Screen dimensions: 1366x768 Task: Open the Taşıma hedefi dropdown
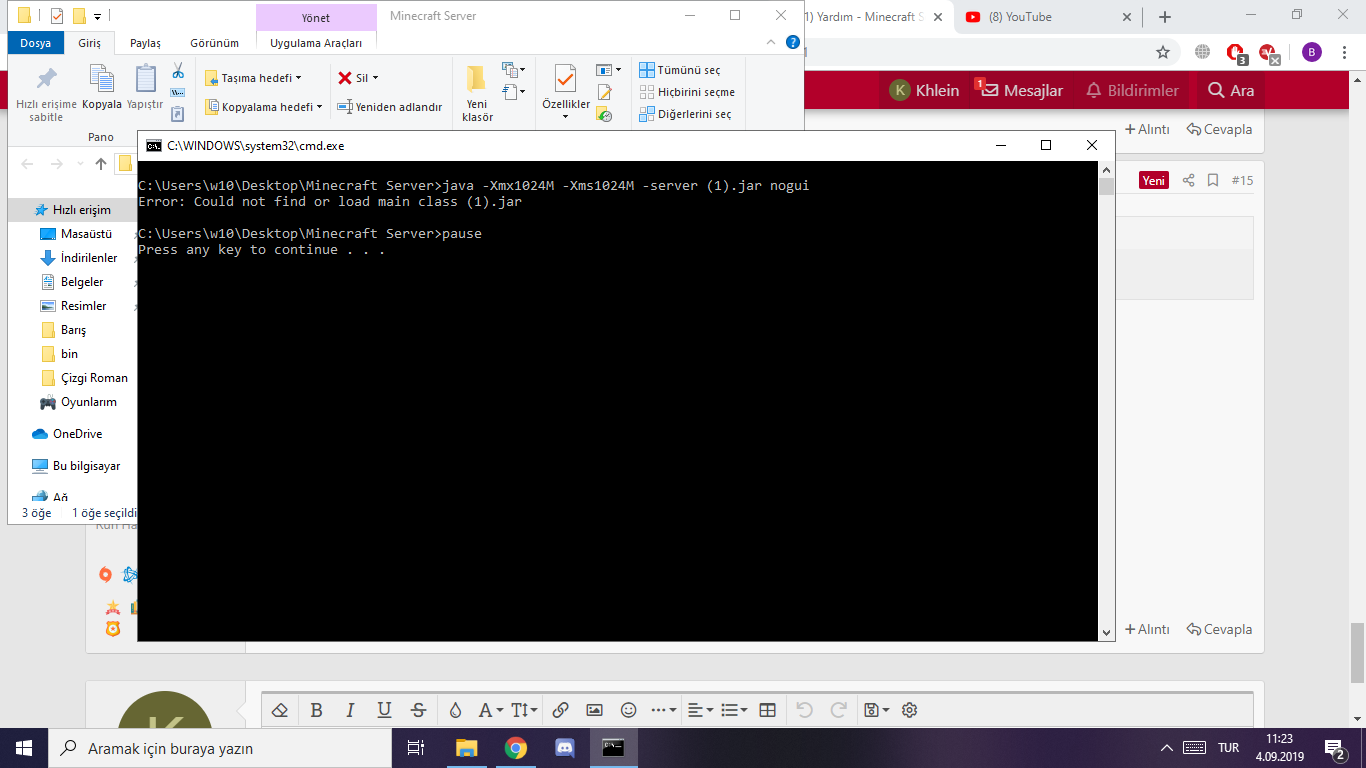[253, 78]
